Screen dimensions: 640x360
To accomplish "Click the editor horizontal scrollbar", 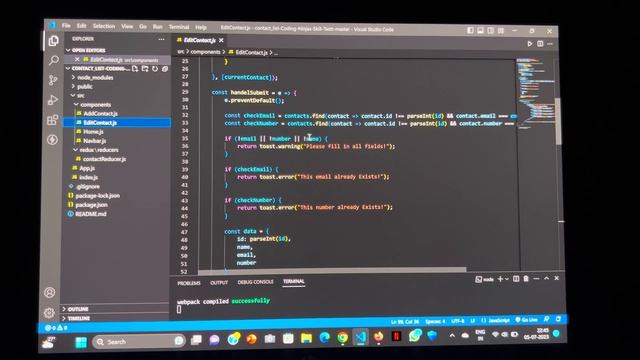I will (332, 270).
